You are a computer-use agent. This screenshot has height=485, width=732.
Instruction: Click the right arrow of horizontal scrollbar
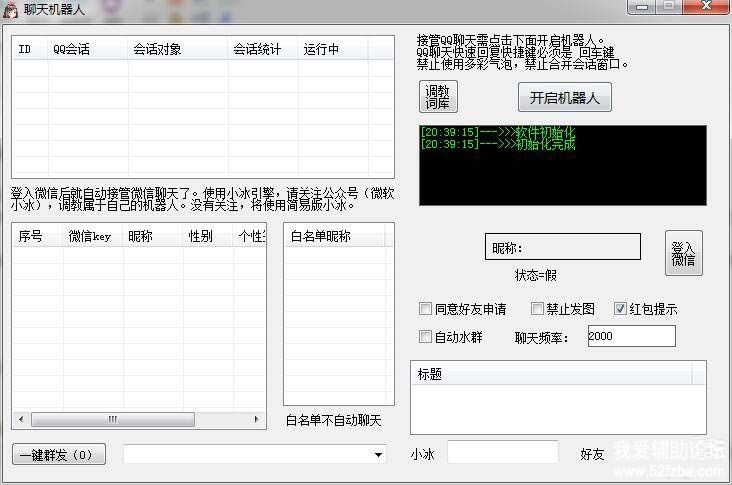tap(260, 420)
